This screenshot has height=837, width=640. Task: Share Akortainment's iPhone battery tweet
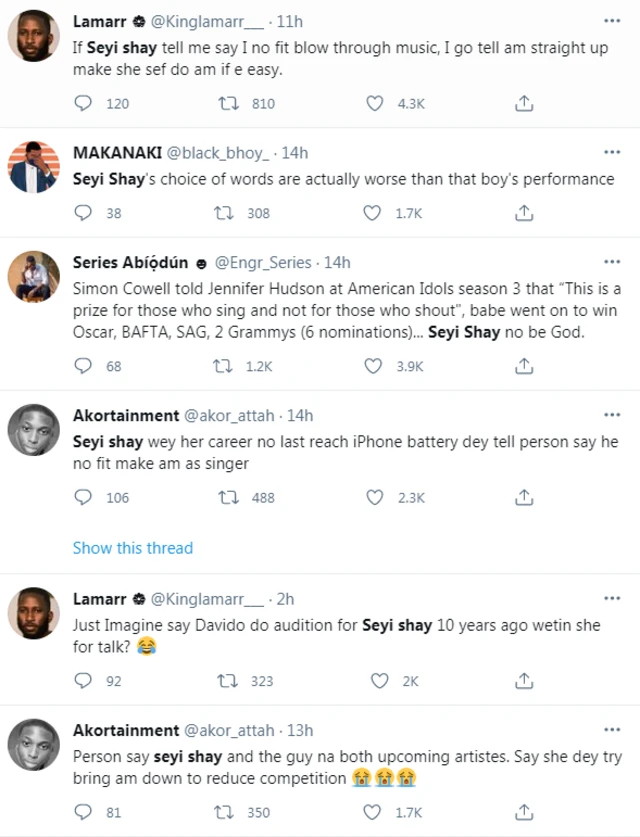[523, 497]
